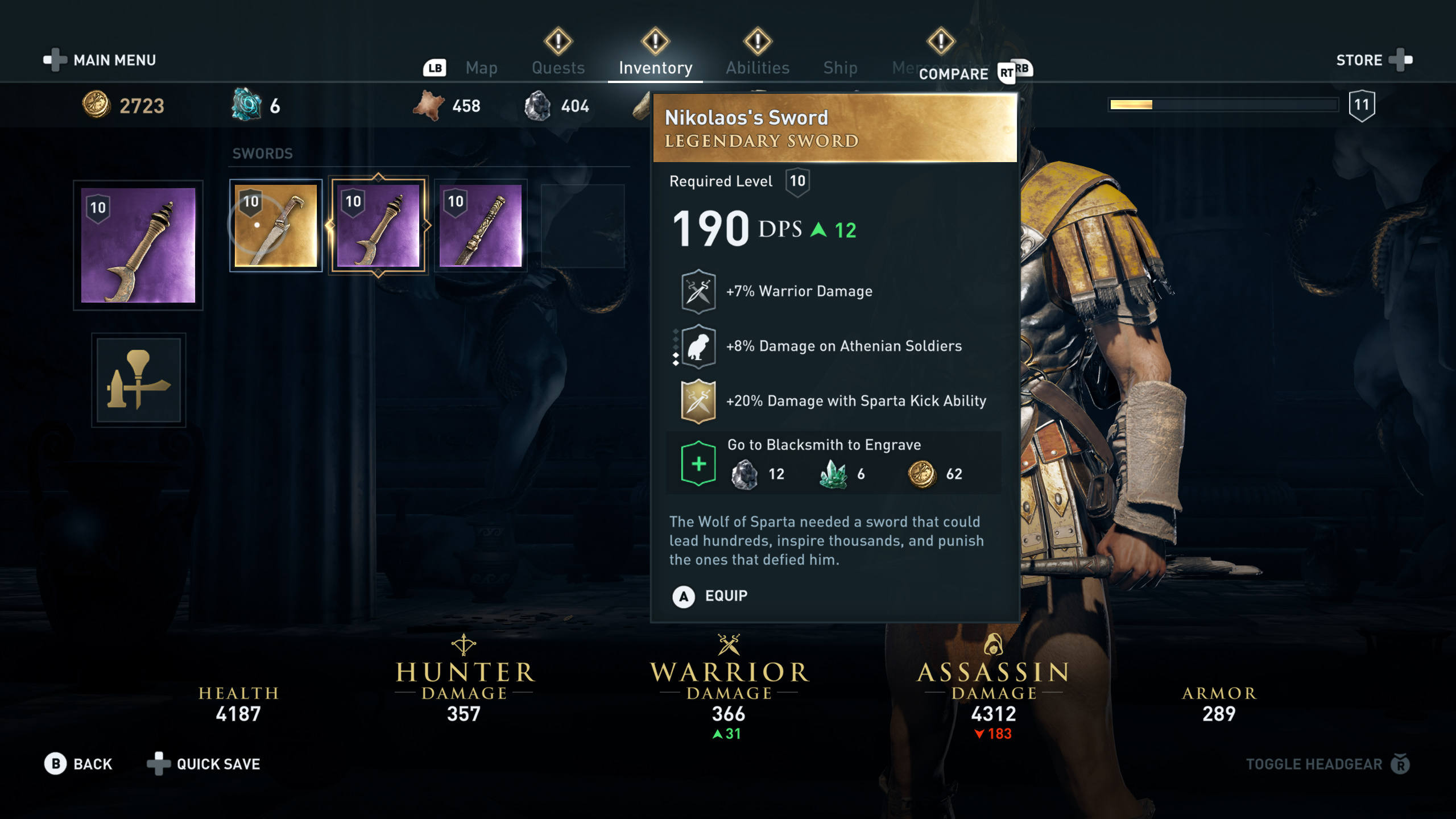This screenshot has height=819, width=1456.
Task: Open the Quests tab
Action: [x=558, y=68]
